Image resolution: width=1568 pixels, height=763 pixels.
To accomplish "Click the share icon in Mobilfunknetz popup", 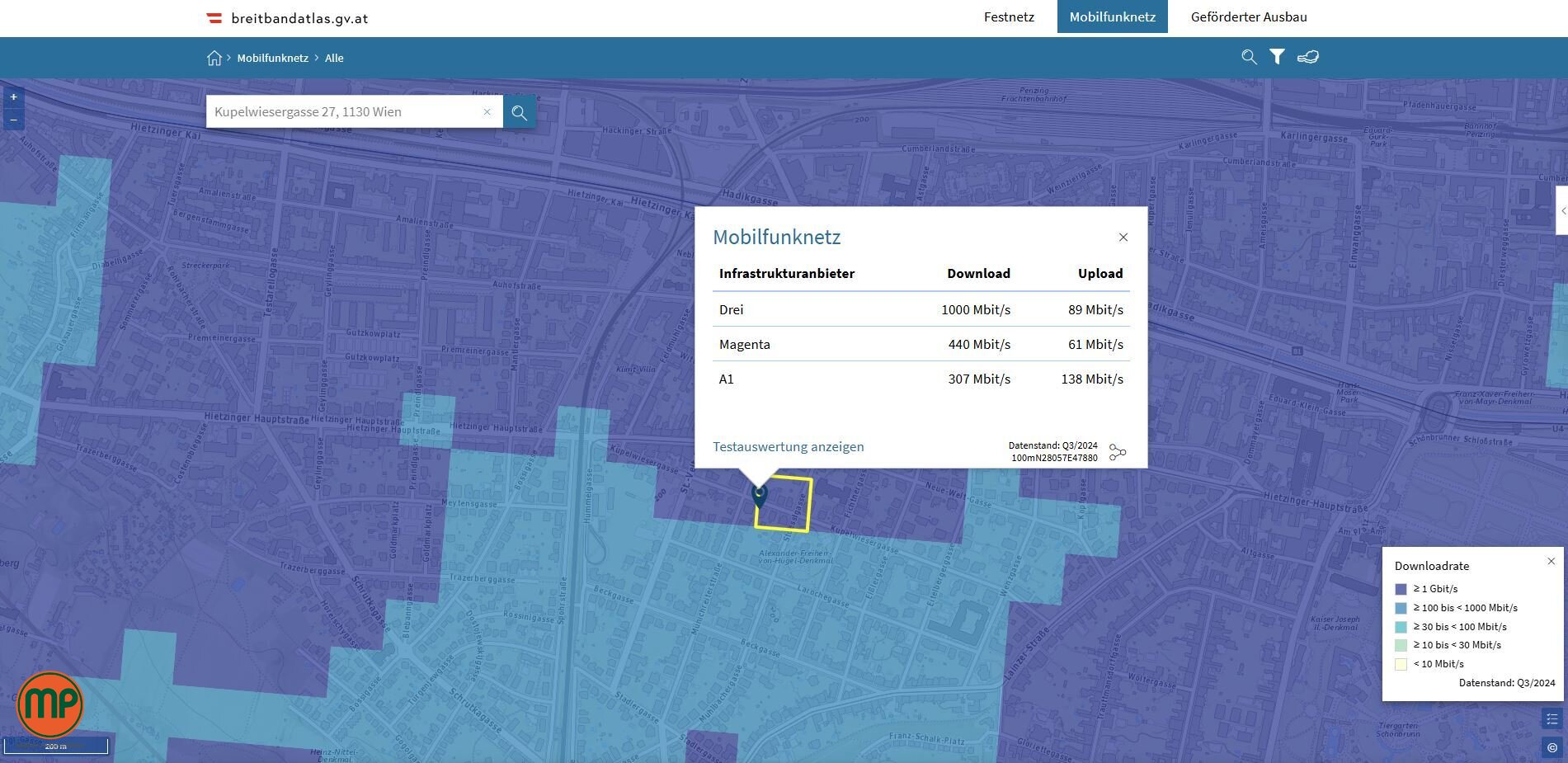I will coord(1118,452).
